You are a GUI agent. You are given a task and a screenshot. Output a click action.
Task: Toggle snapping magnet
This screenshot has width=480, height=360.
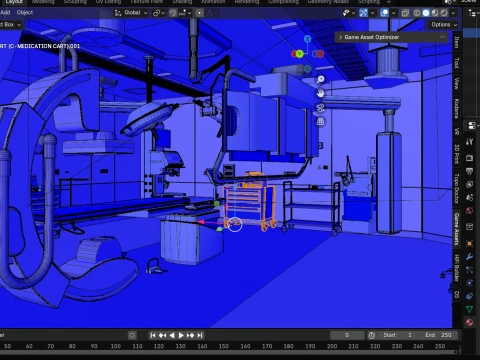click(173, 13)
